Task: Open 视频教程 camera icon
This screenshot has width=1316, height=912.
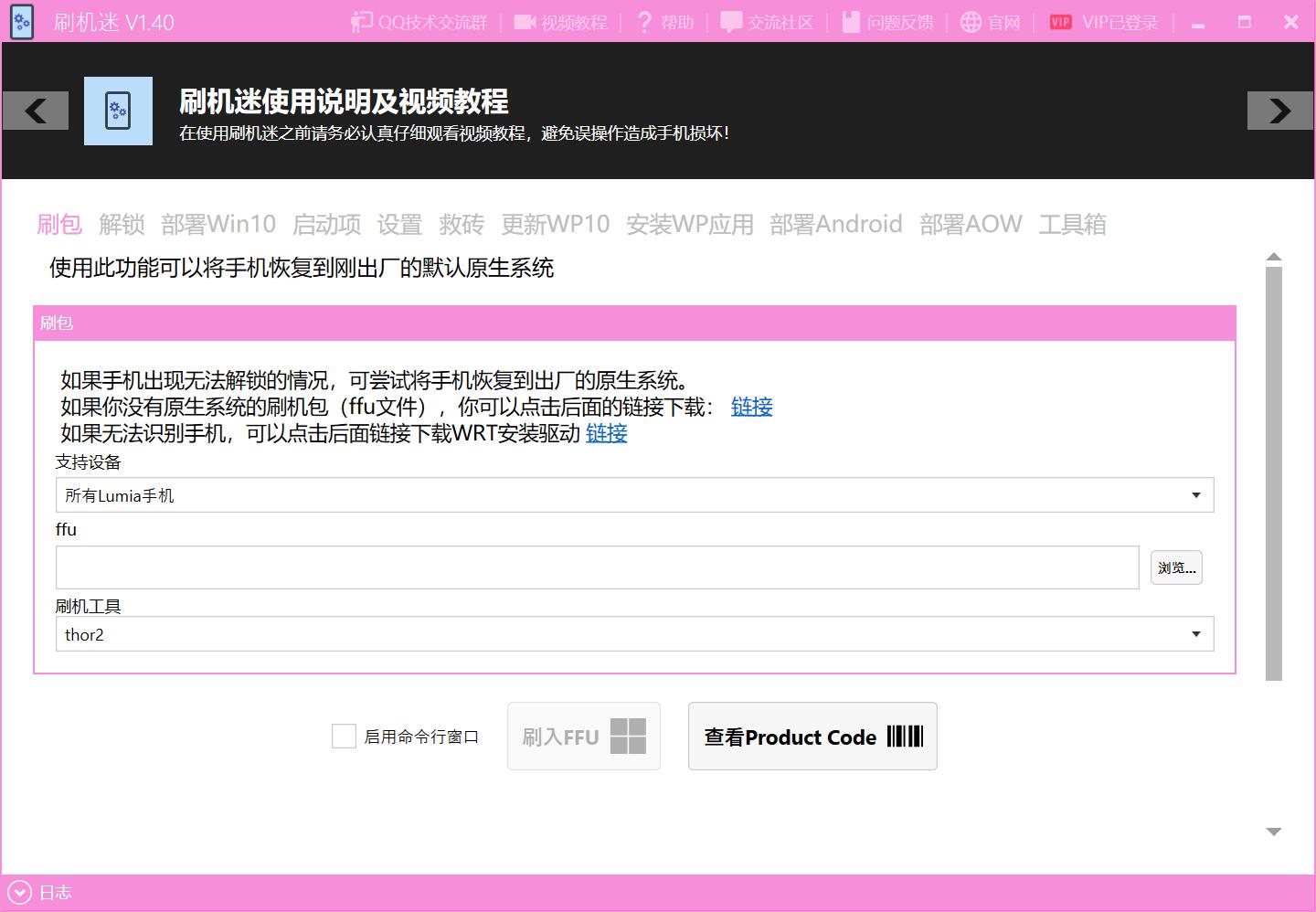Action: tap(525, 22)
